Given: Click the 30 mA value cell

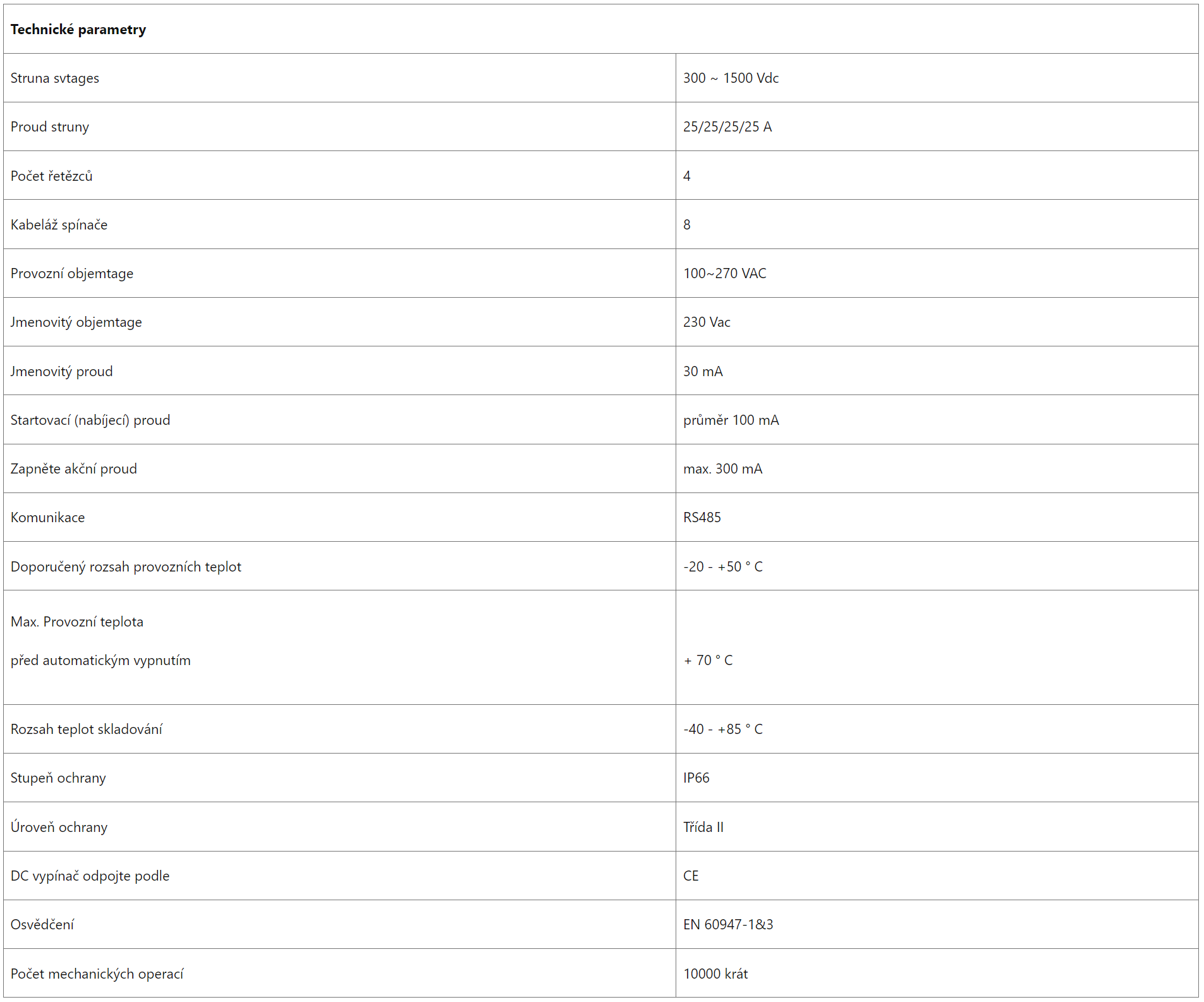Looking at the screenshot, I should 937,371.
